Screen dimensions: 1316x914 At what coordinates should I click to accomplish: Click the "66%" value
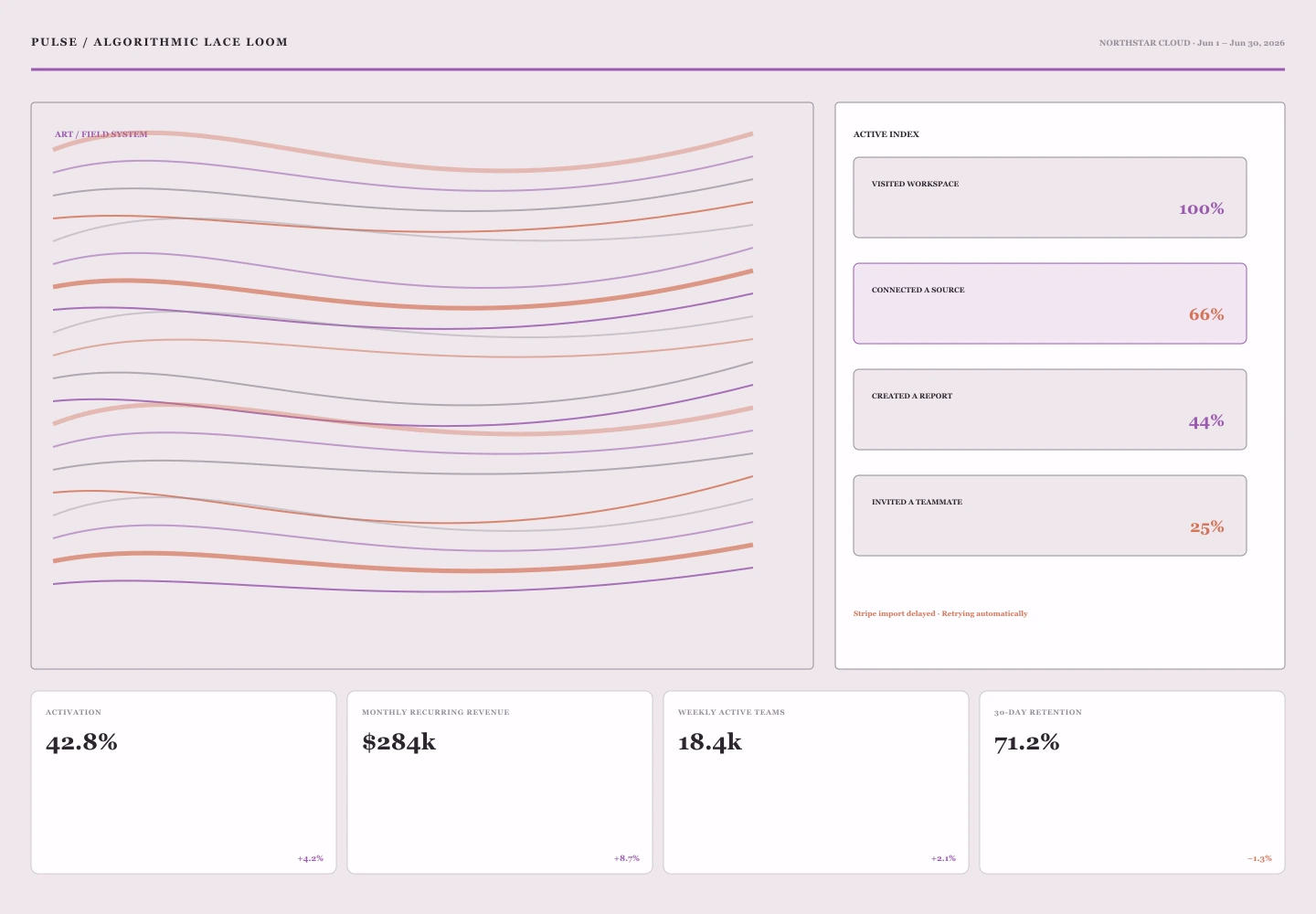coord(1206,314)
